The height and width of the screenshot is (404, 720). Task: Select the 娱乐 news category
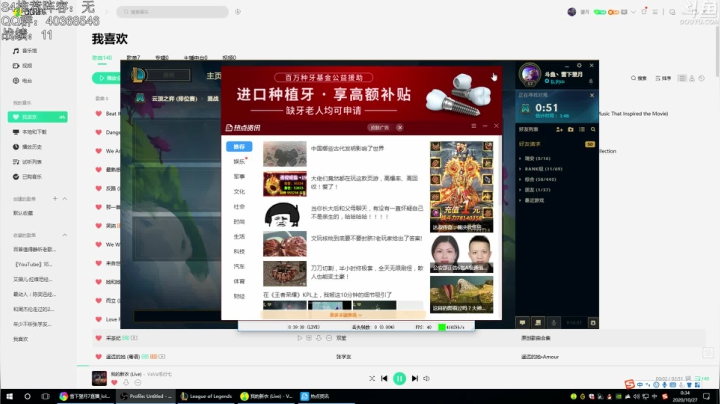[239, 162]
